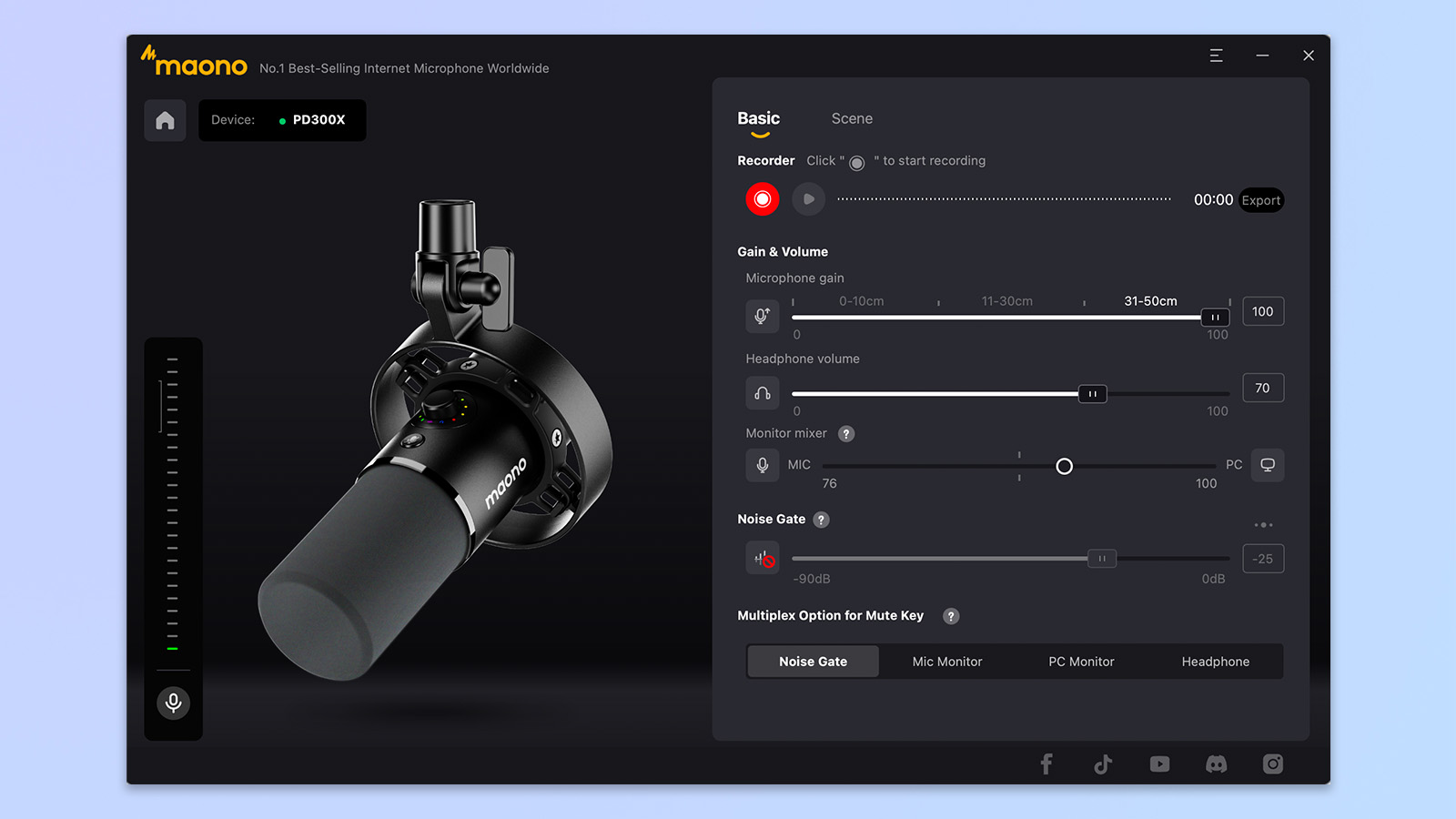
Task: Open the TikTok link icon
Action: pyautogui.click(x=1103, y=764)
